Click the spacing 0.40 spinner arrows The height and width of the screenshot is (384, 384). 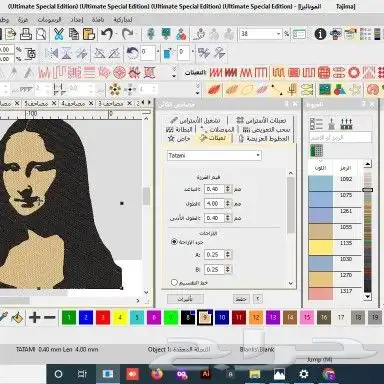click(228, 189)
